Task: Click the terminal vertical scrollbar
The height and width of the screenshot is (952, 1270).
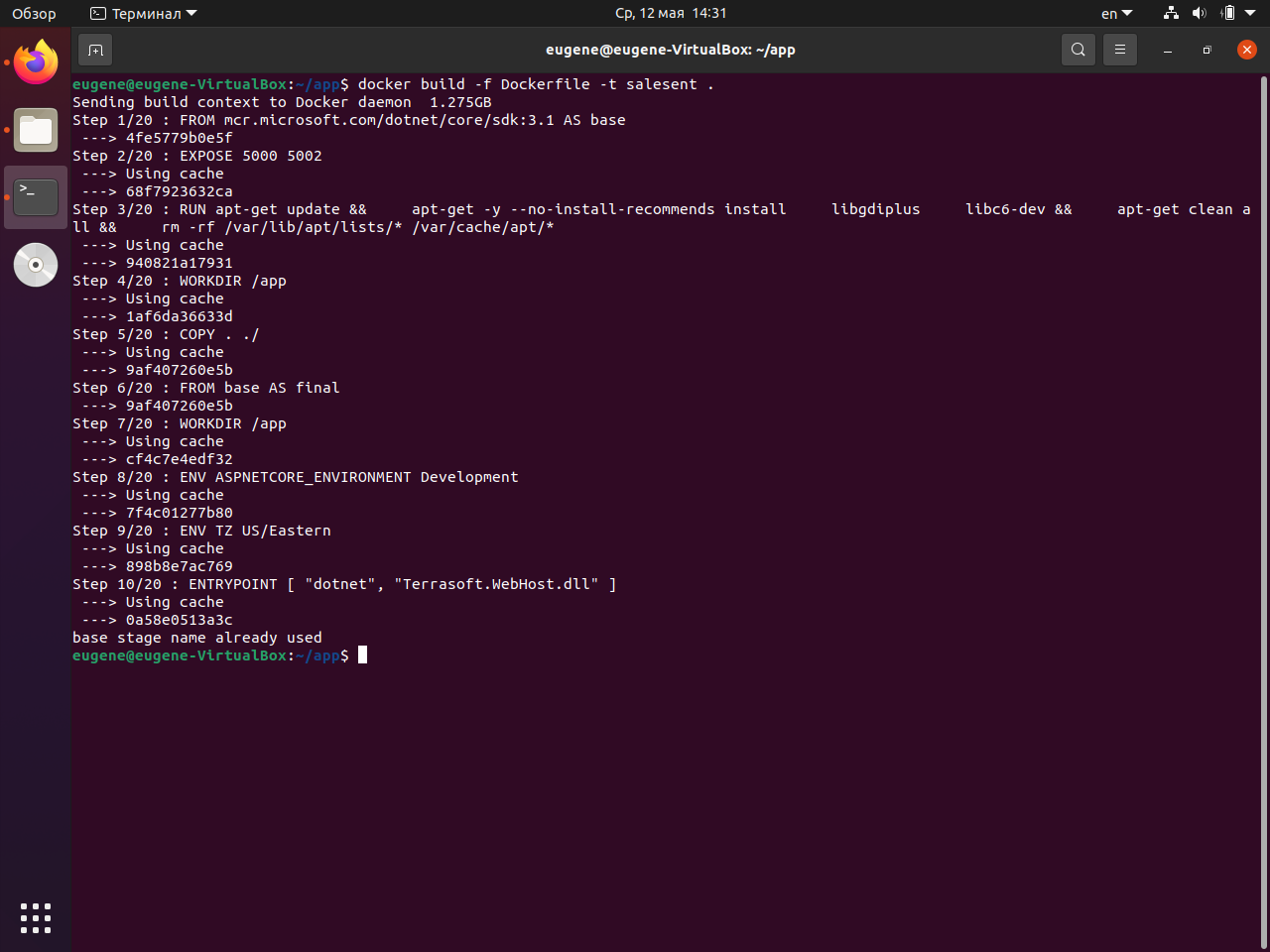Action: click(1263, 512)
